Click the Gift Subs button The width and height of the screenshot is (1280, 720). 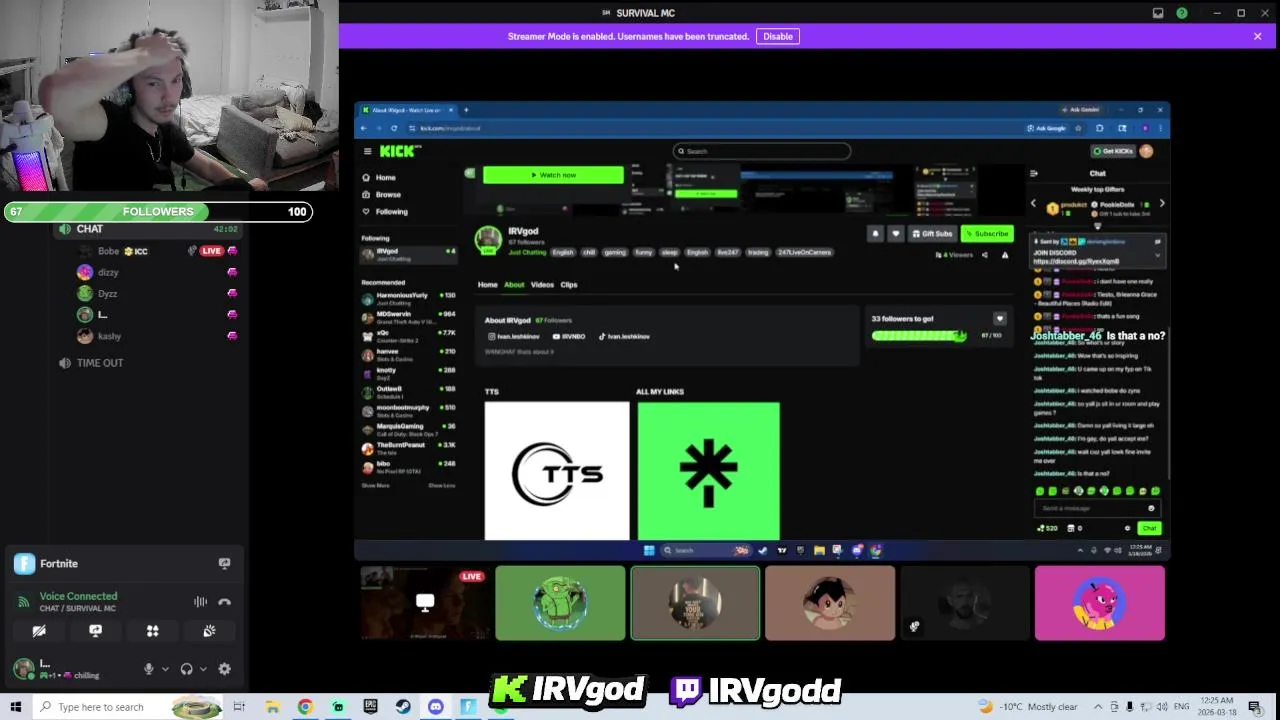tap(933, 234)
